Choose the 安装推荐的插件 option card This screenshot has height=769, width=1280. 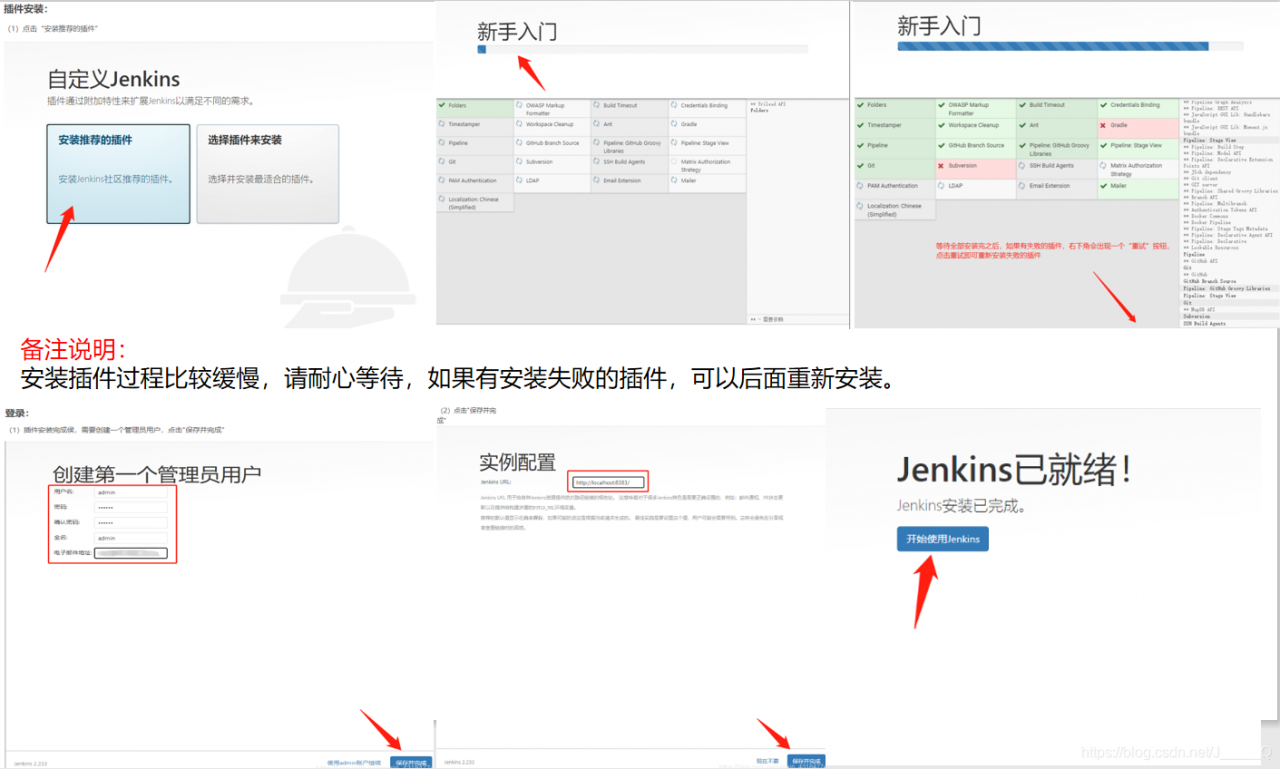pos(118,173)
